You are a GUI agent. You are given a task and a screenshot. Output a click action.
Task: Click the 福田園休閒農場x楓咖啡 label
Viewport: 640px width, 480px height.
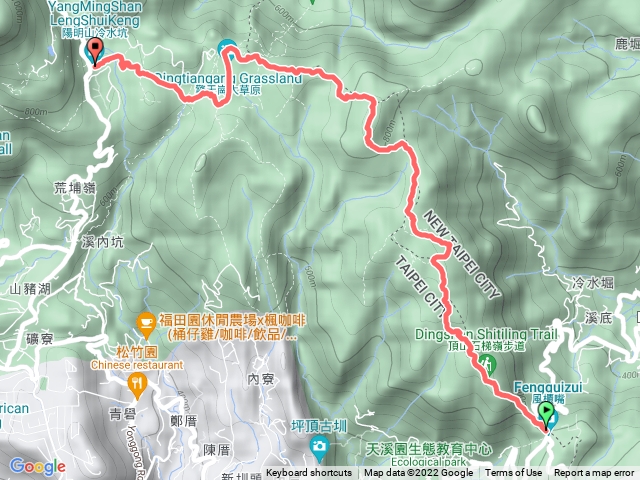pos(232,327)
